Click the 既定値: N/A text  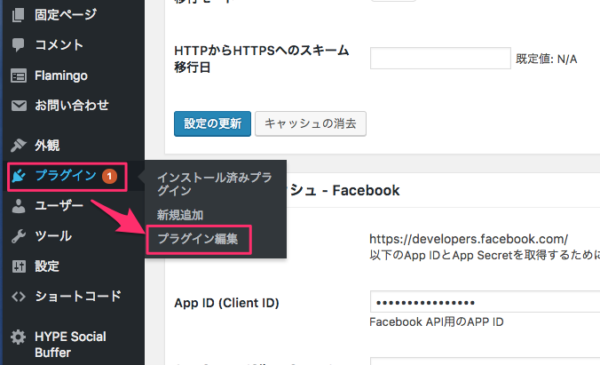point(546,59)
